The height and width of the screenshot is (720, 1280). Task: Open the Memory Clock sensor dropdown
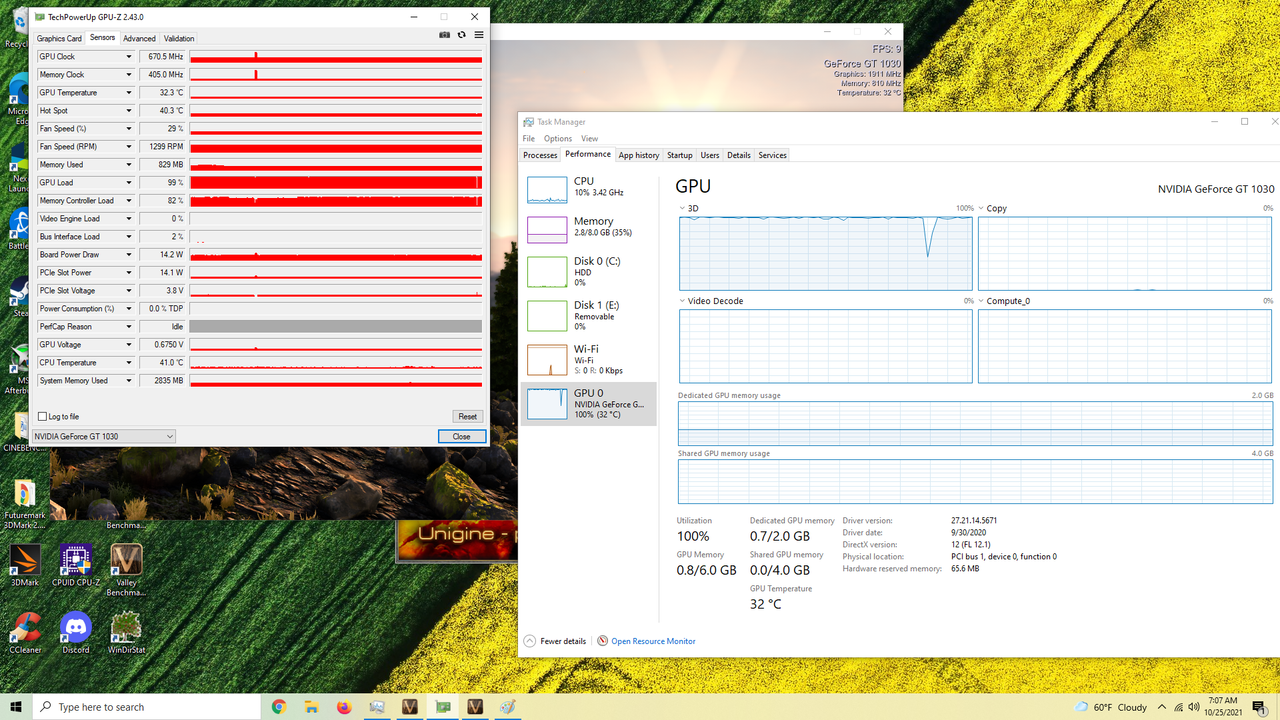click(x=129, y=75)
